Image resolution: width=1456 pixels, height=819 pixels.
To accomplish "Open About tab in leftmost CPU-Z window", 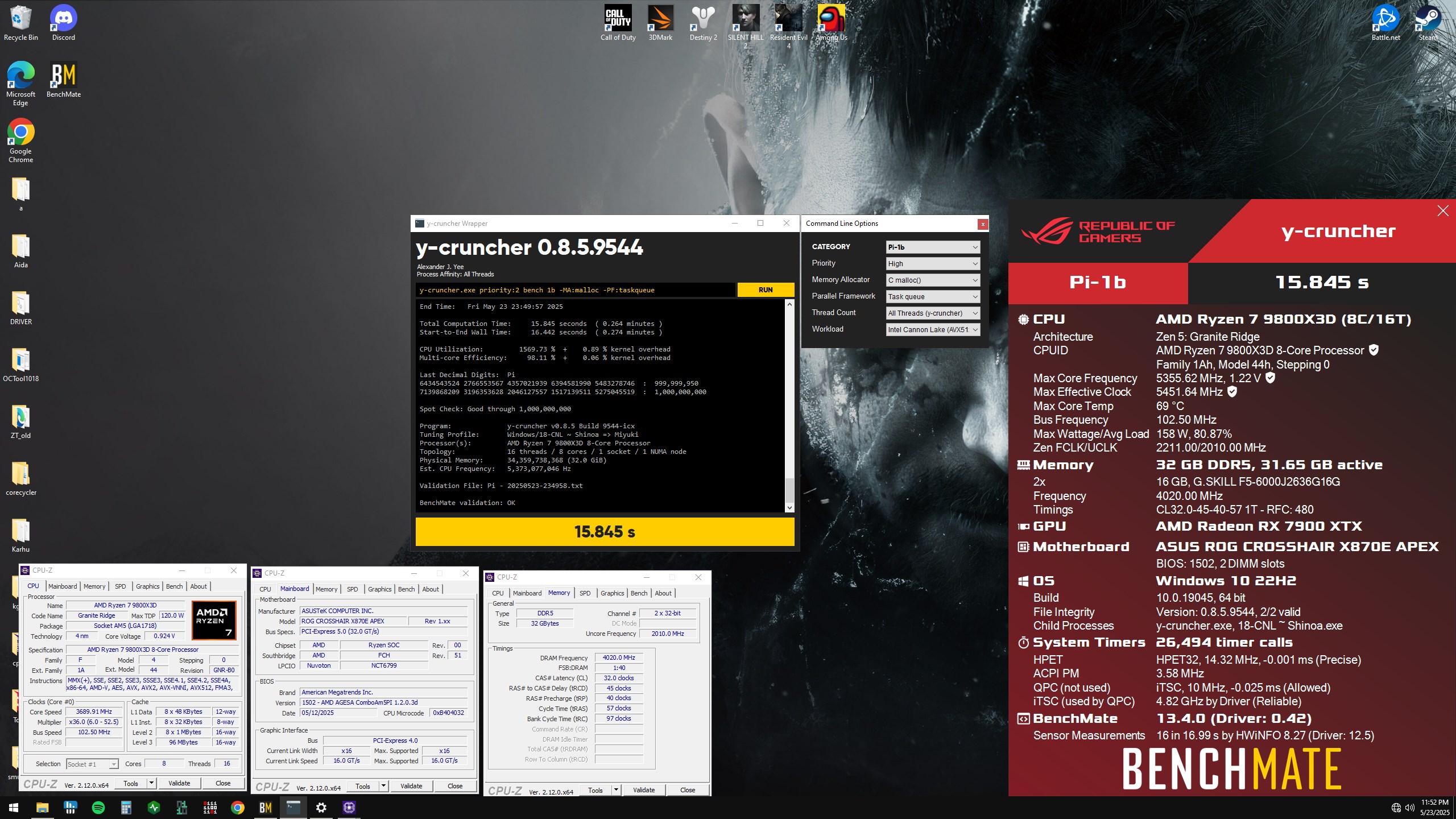I will (x=198, y=586).
